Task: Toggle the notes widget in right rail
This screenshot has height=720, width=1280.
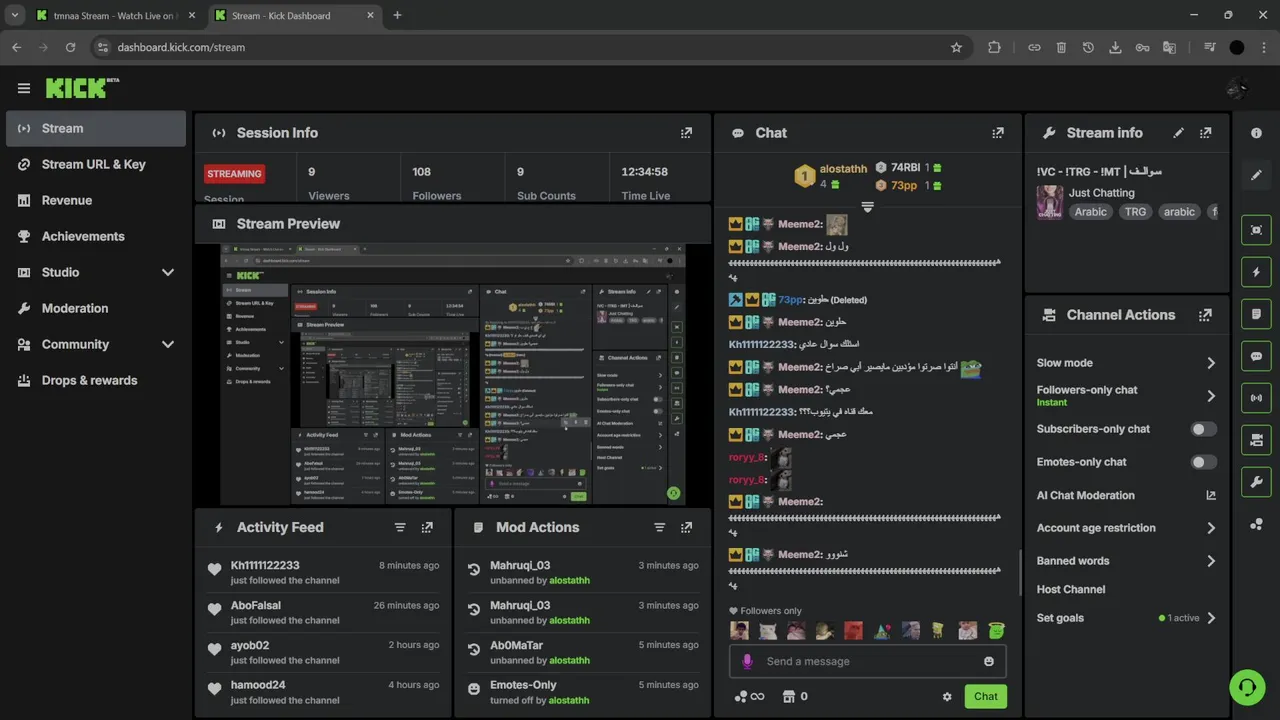Action: tap(1256, 314)
